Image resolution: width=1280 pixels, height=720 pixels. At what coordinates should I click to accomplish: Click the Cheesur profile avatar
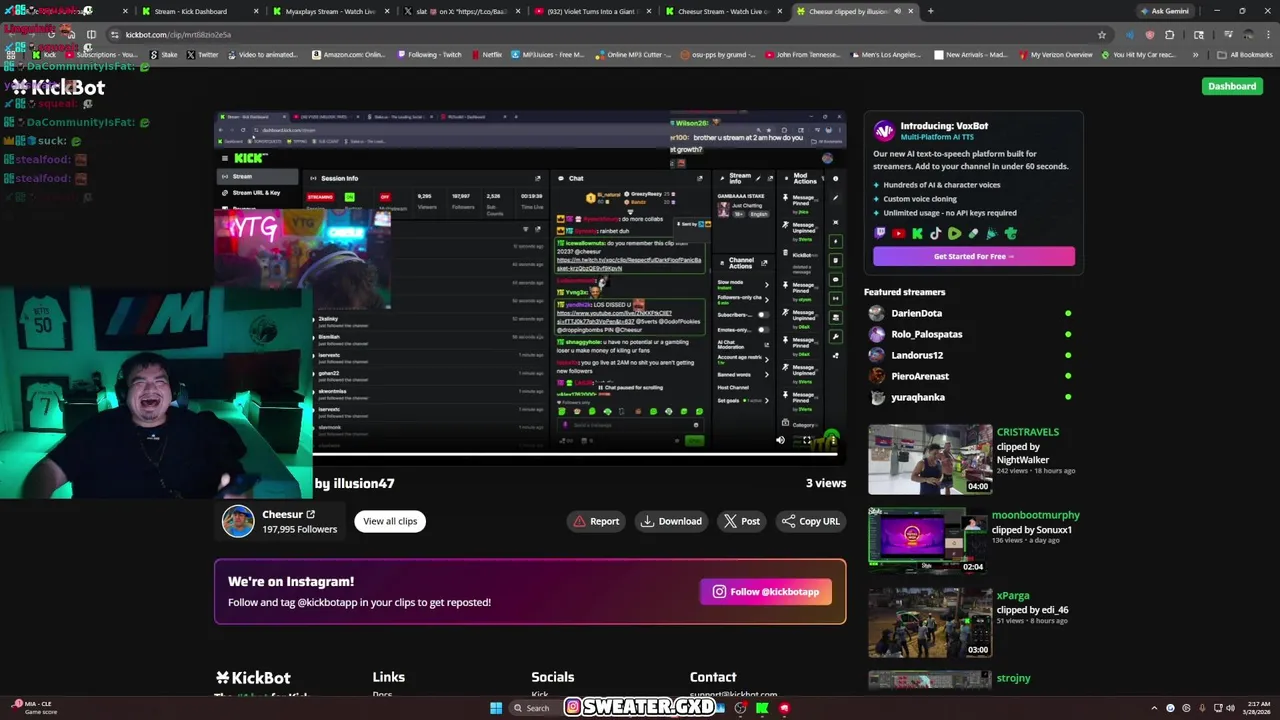(x=238, y=521)
